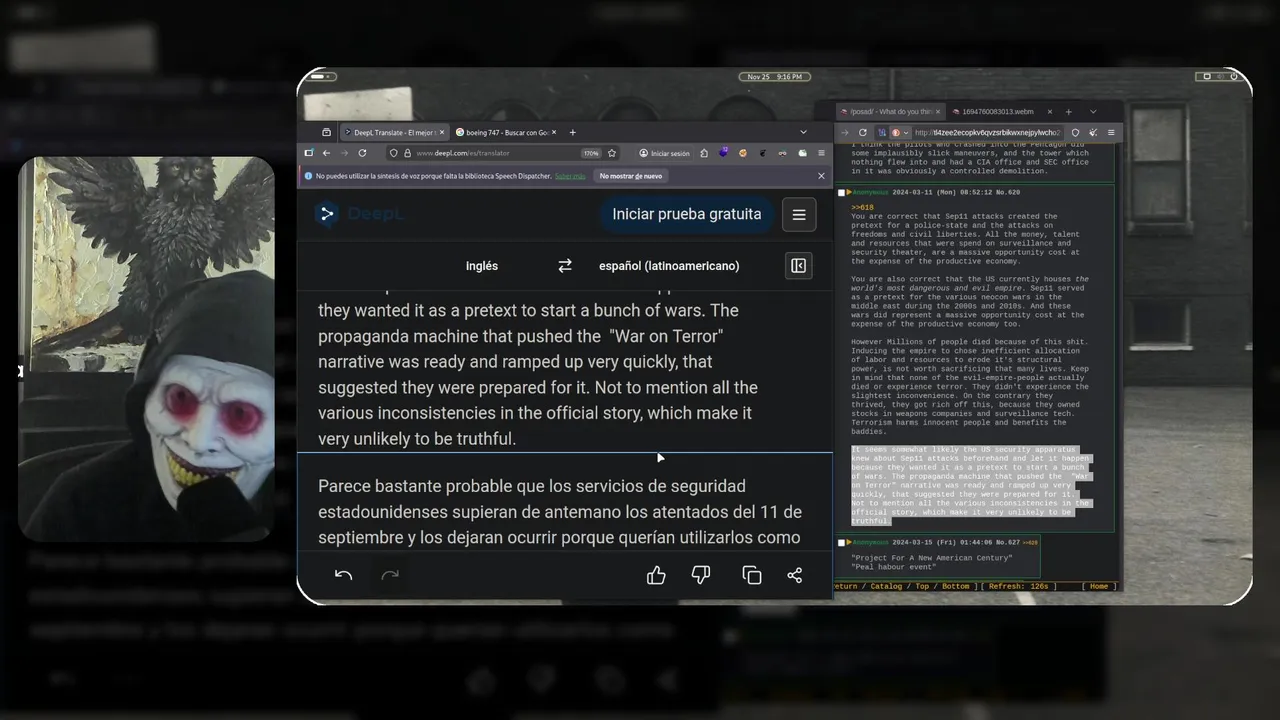Screen dimensions: 1280x720
Task: Jump to Bottom via footer link
Action: click(x=955, y=586)
